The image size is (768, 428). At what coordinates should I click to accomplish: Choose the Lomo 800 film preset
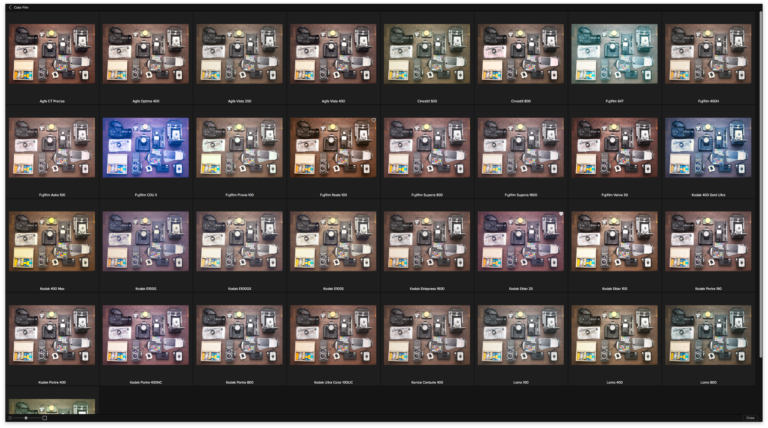pyautogui.click(x=708, y=335)
